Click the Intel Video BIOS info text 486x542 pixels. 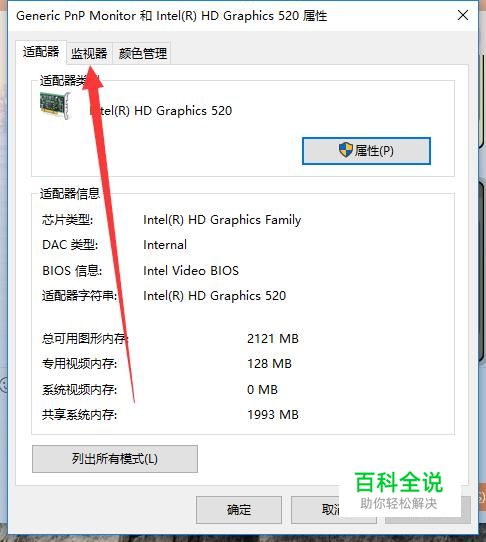pyautogui.click(x=191, y=271)
